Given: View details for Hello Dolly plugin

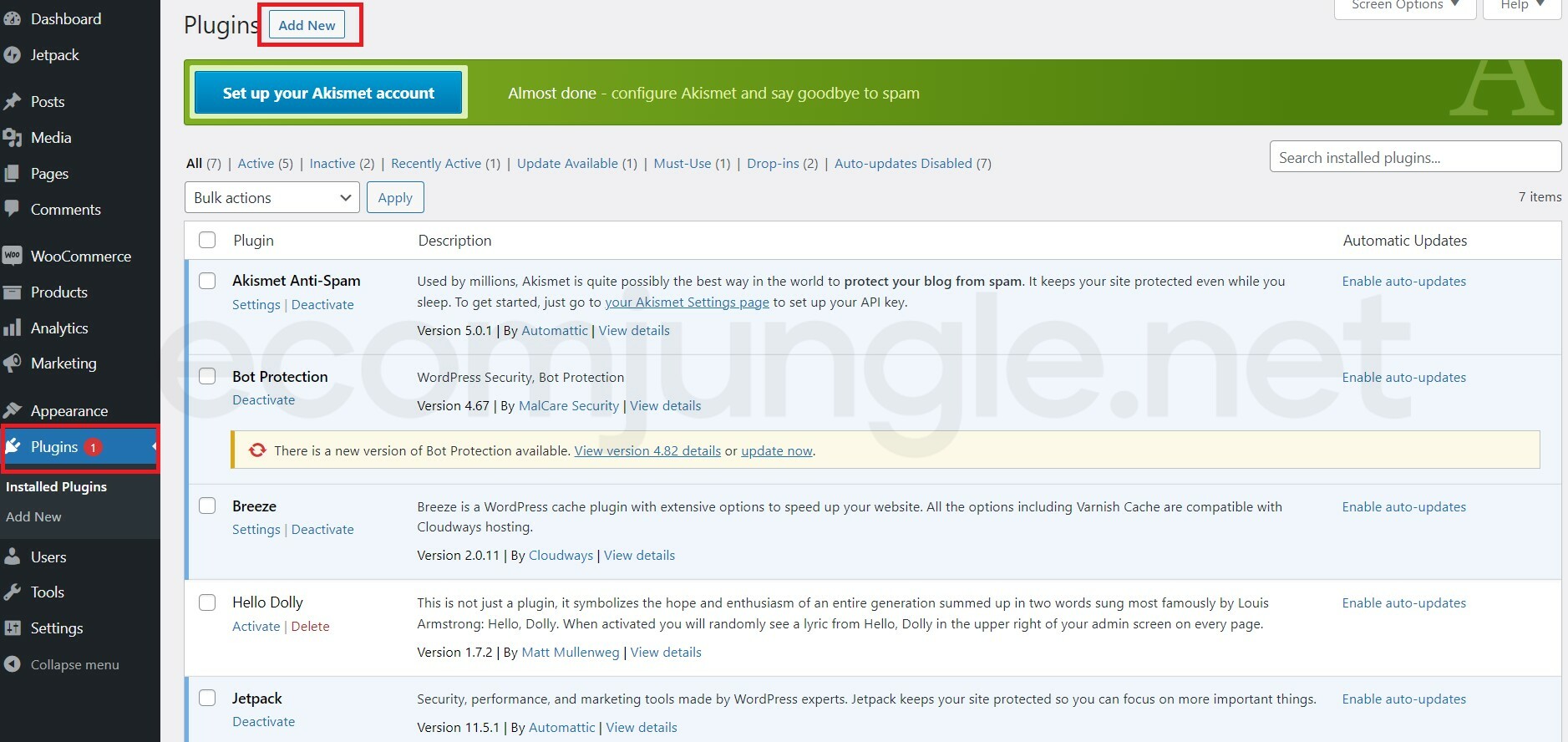Looking at the screenshot, I should (666, 653).
